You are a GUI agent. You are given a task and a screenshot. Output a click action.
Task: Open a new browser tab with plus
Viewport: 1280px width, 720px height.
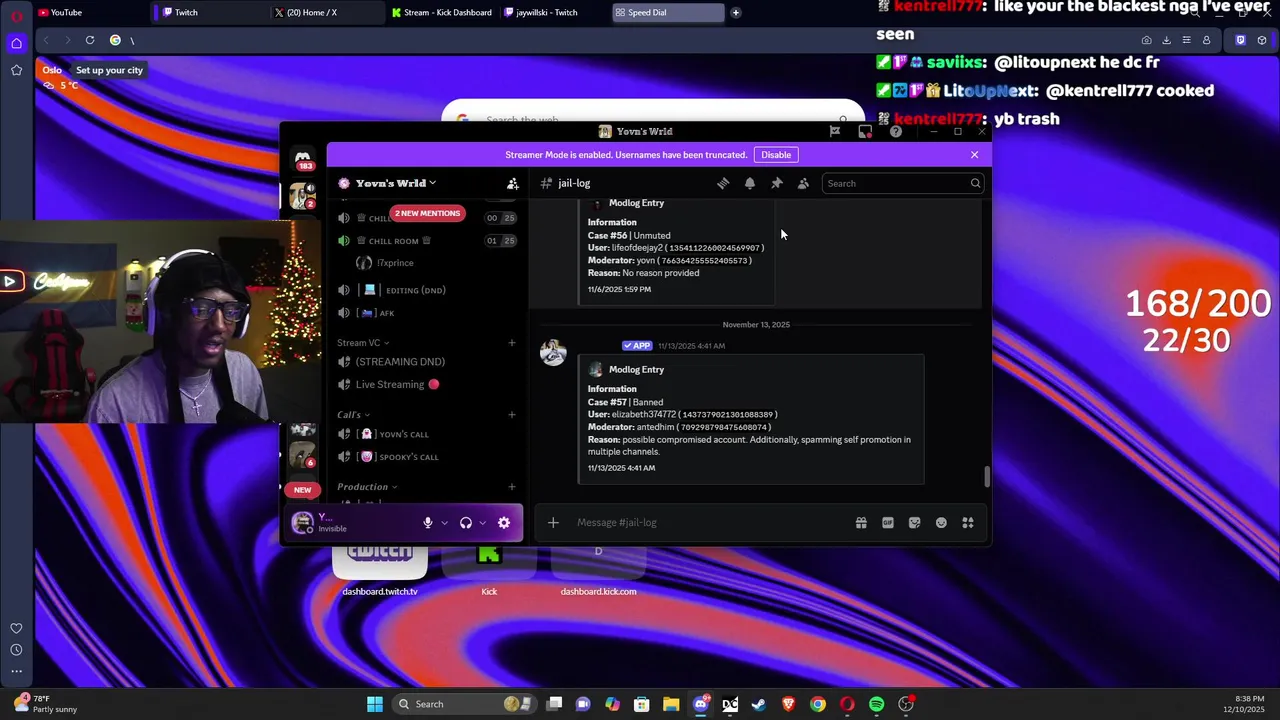736,12
